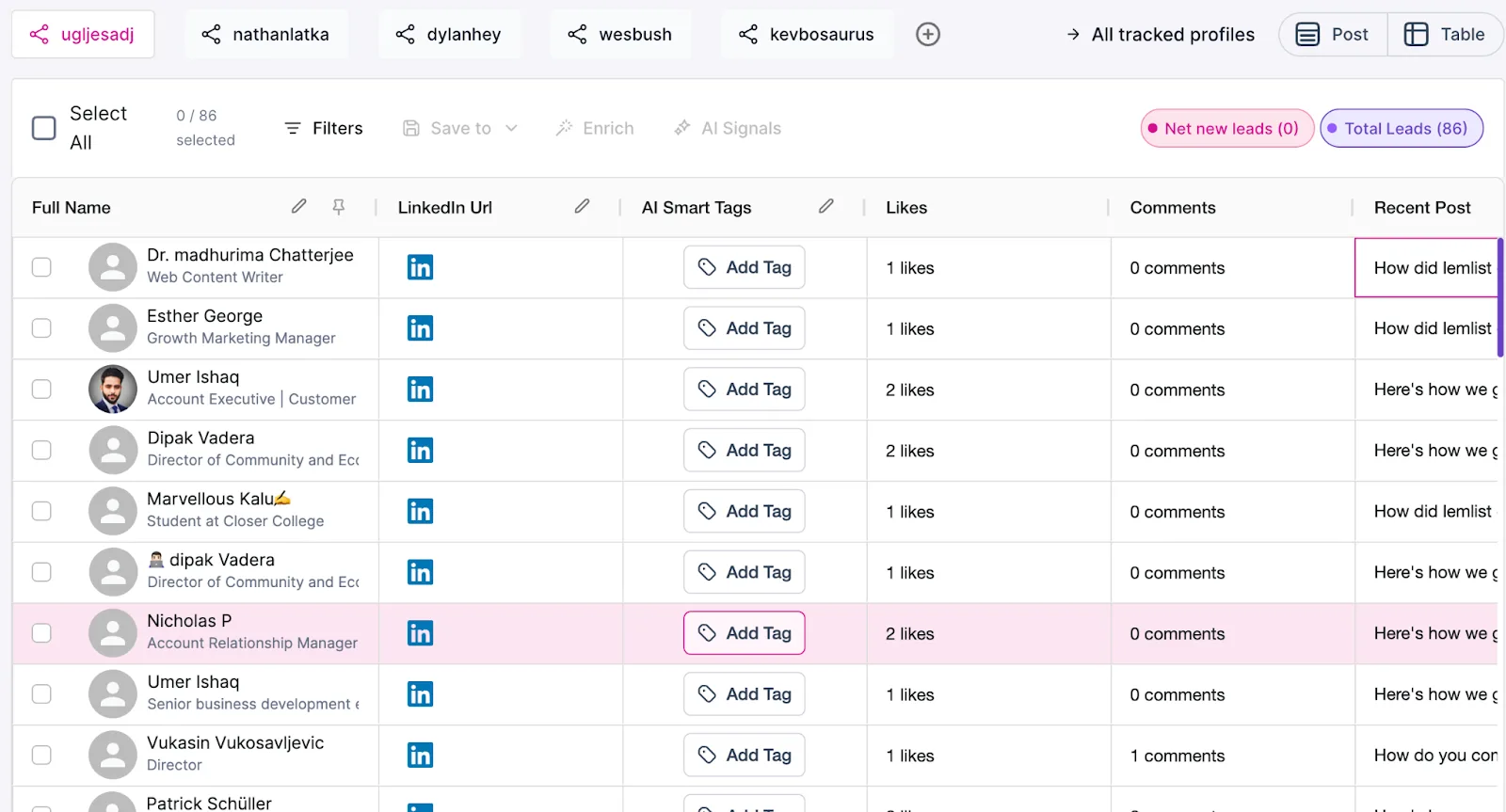The height and width of the screenshot is (812, 1506).
Task: Click Esther George avatar placeholder
Action: click(113, 328)
